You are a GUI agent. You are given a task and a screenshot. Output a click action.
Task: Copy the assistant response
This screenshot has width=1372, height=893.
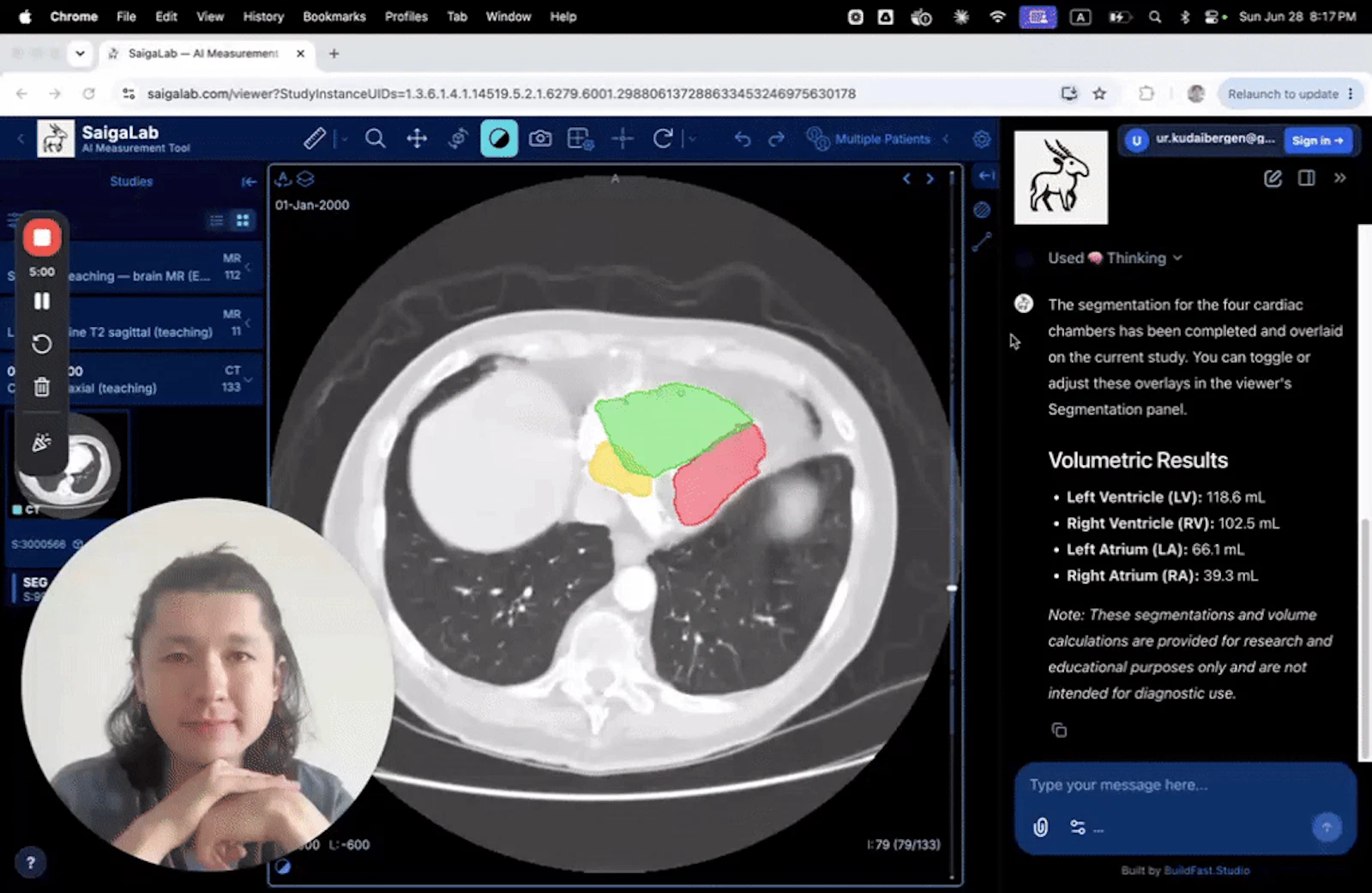1059,730
